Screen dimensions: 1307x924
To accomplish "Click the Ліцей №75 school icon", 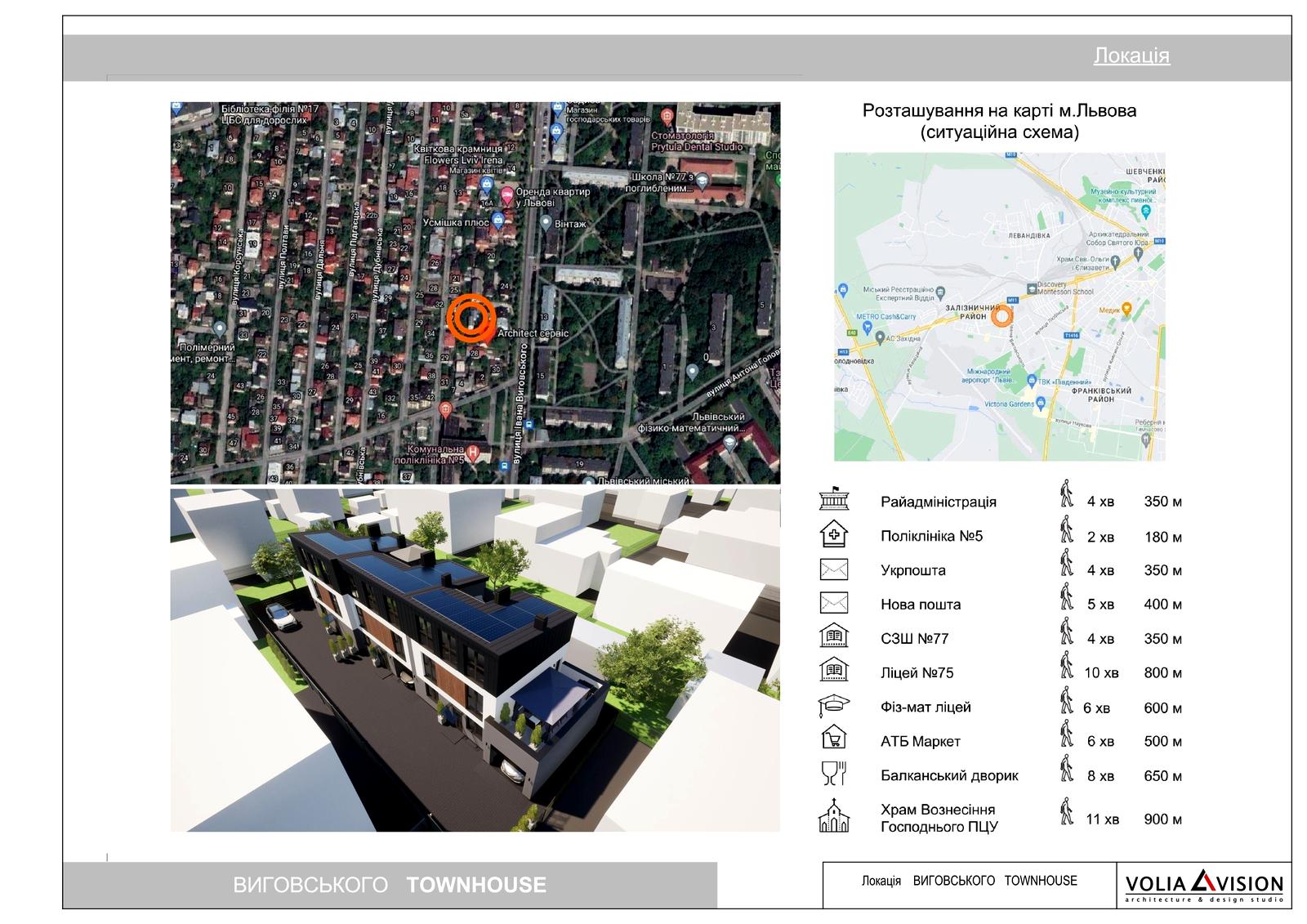I will pos(833,672).
